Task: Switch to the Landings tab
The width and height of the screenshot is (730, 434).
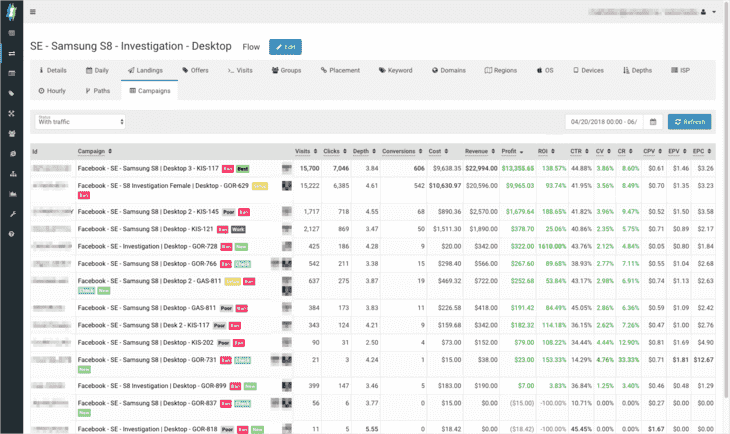Action: point(145,70)
